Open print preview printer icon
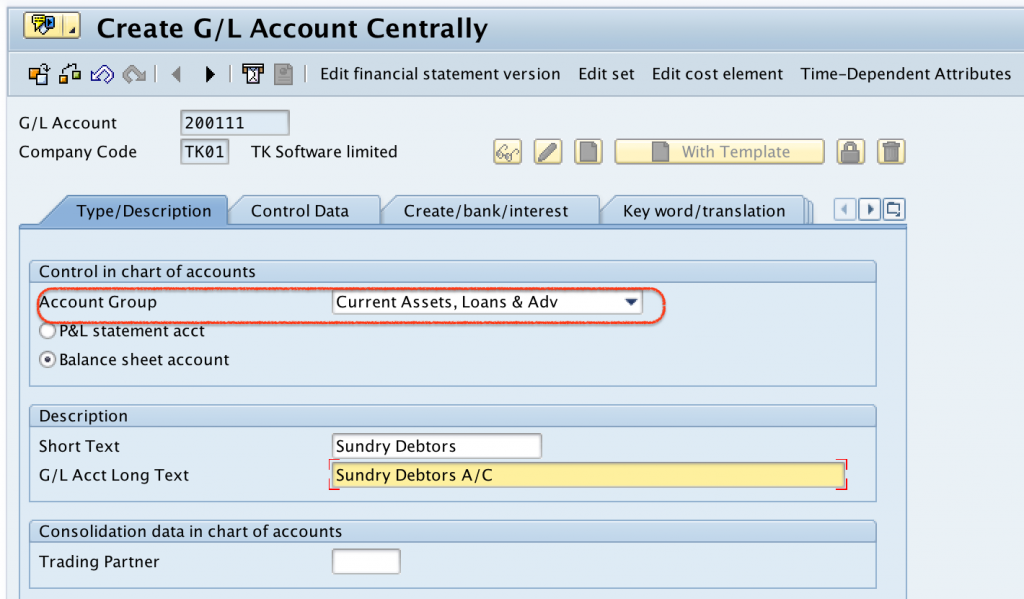Image resolution: width=1024 pixels, height=599 pixels. (x=252, y=74)
